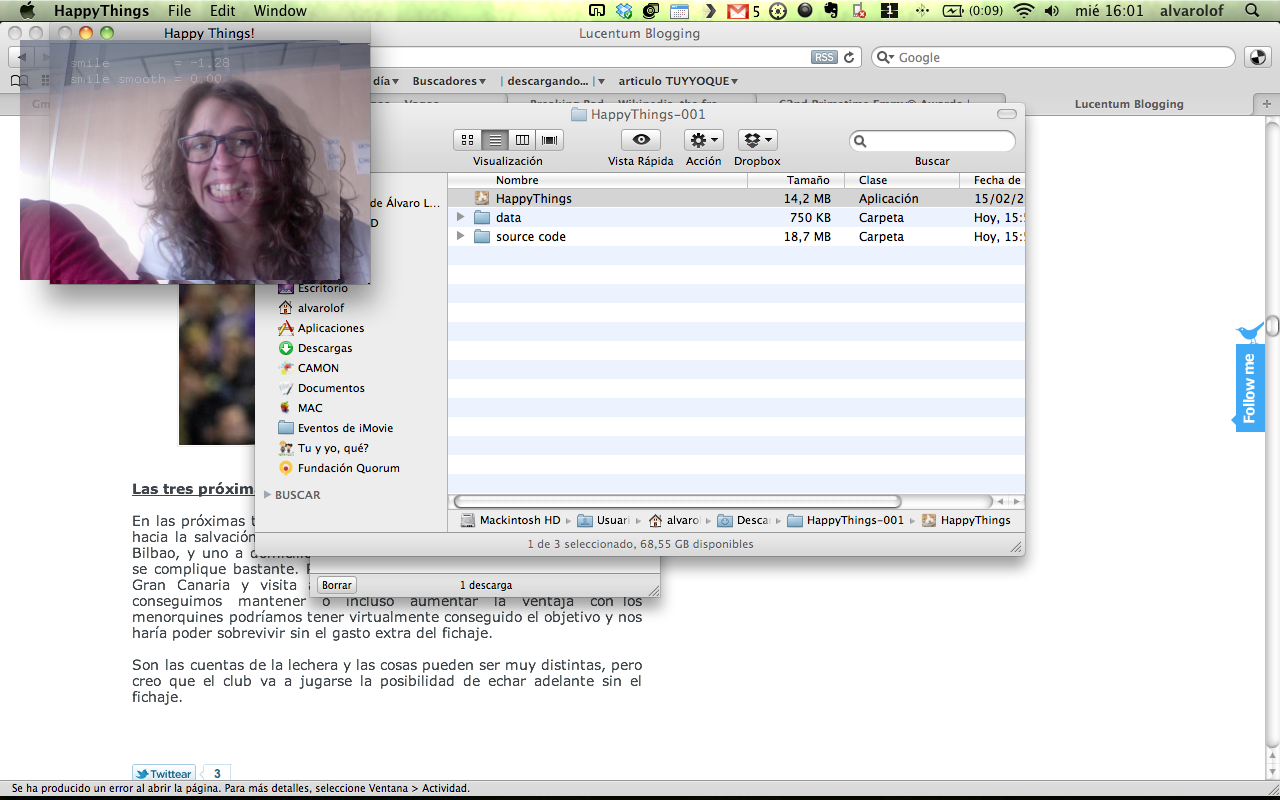Open the Dropbox toolbar dropdown
This screenshot has width=1280, height=800.
[x=757, y=140]
